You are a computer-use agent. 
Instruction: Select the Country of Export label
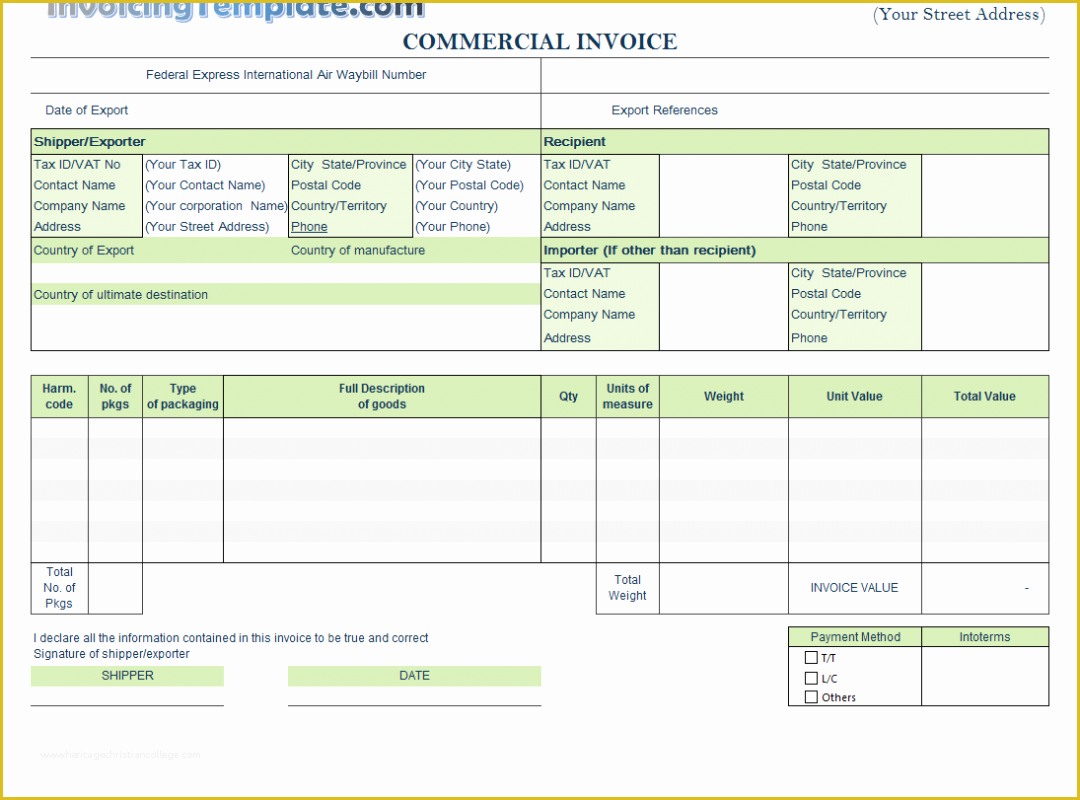(83, 250)
